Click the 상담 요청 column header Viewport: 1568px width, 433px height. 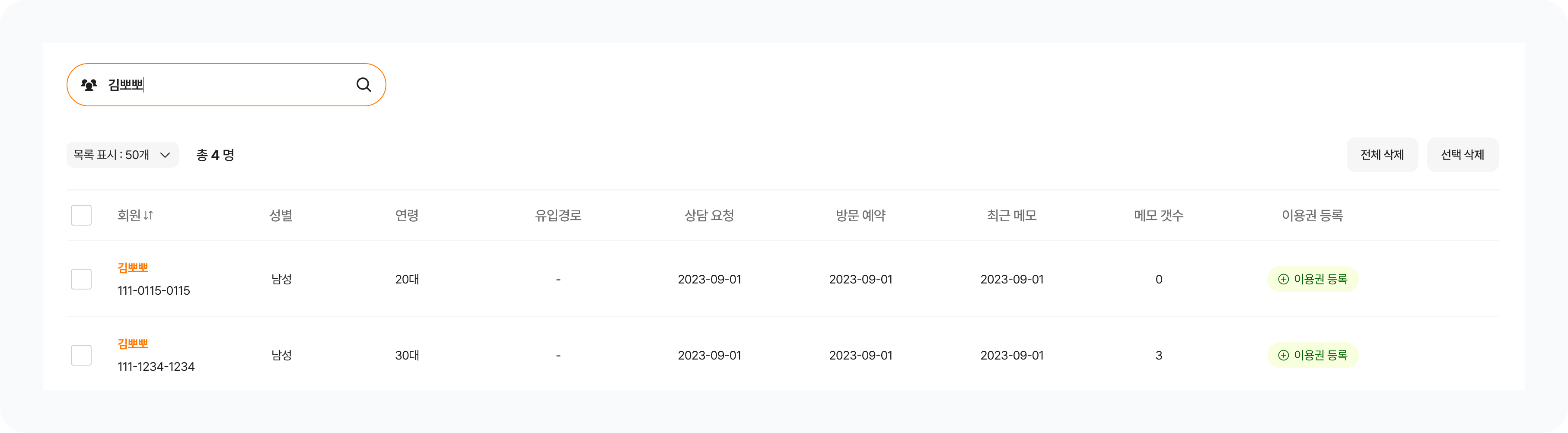coord(709,216)
